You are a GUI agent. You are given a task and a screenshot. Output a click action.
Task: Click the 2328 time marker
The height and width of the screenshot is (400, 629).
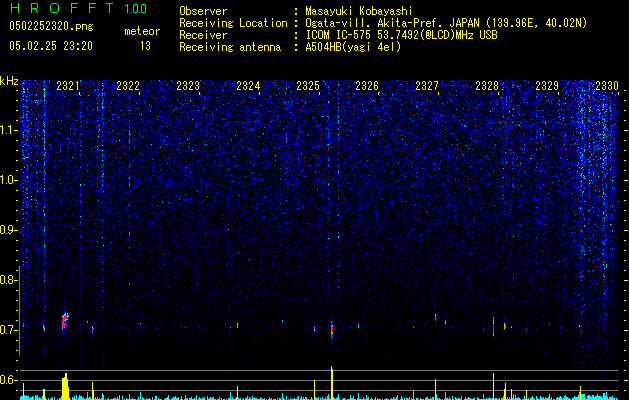[x=487, y=85]
